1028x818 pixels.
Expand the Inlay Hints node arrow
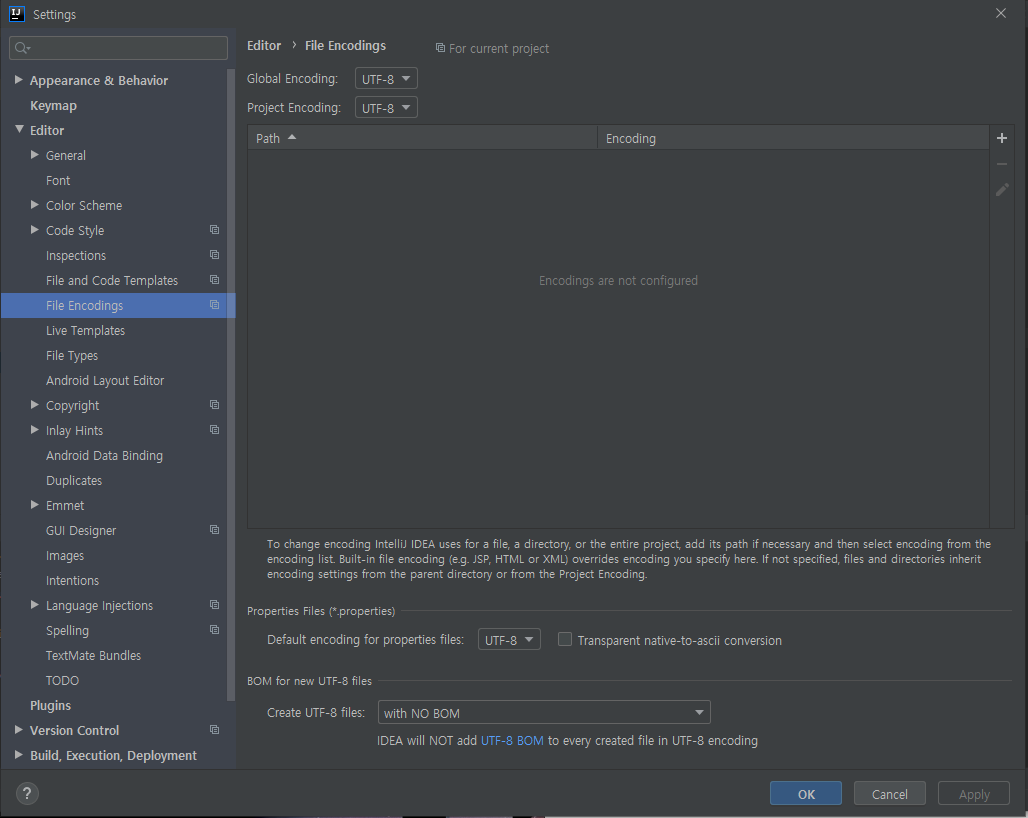[x=35, y=429]
